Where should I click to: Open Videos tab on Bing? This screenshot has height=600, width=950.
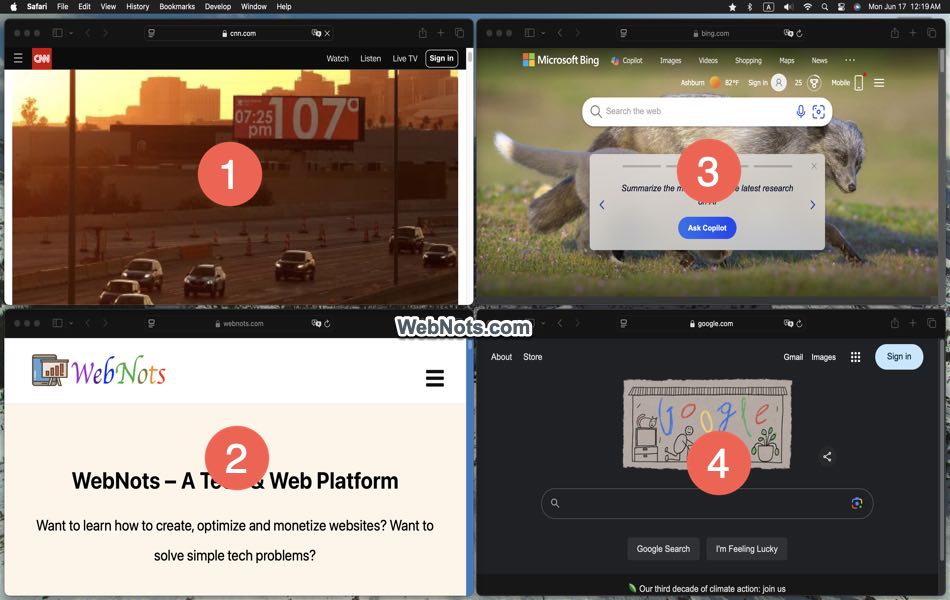pyautogui.click(x=708, y=61)
